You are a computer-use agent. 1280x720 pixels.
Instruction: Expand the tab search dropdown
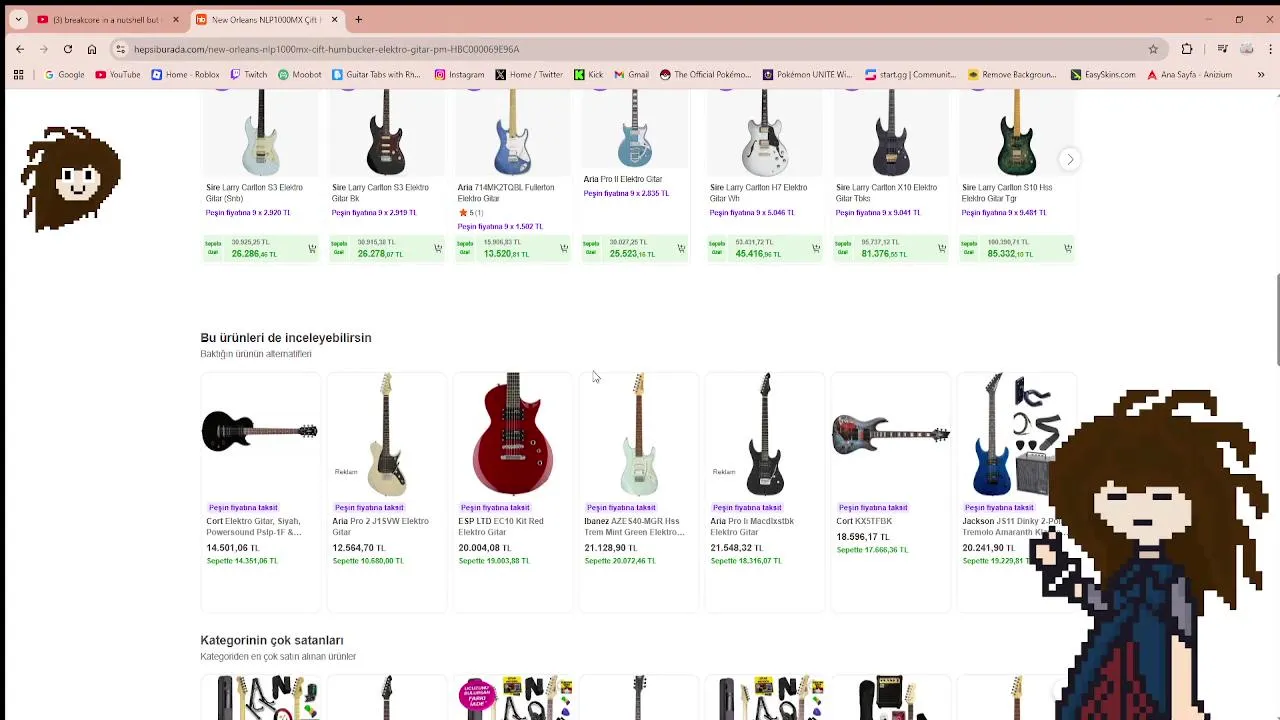point(18,19)
